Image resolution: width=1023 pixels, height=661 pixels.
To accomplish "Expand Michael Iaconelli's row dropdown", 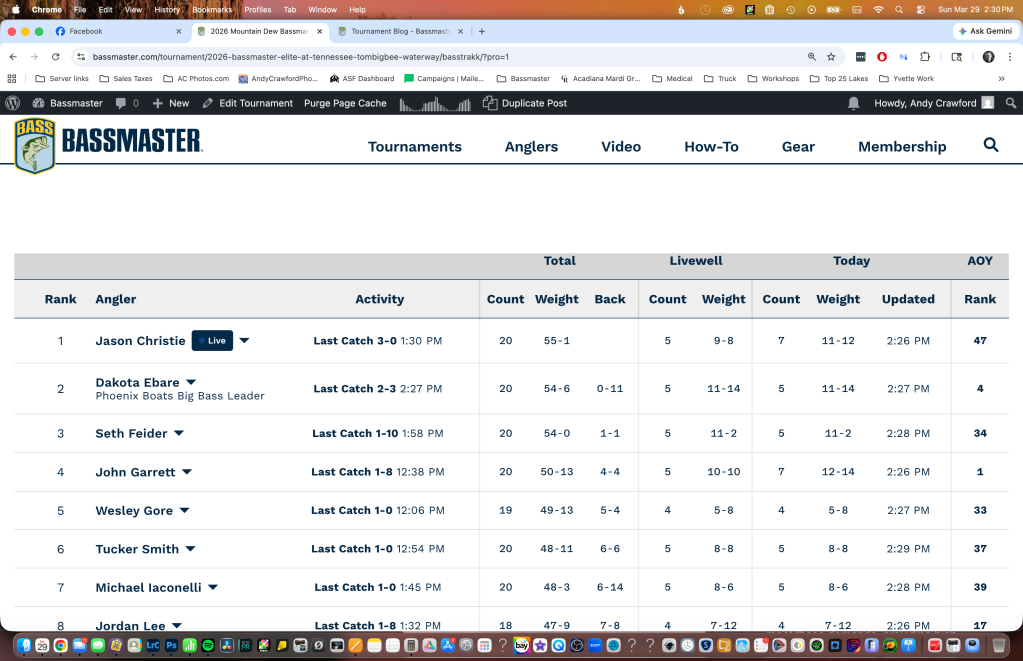I will click(213, 587).
